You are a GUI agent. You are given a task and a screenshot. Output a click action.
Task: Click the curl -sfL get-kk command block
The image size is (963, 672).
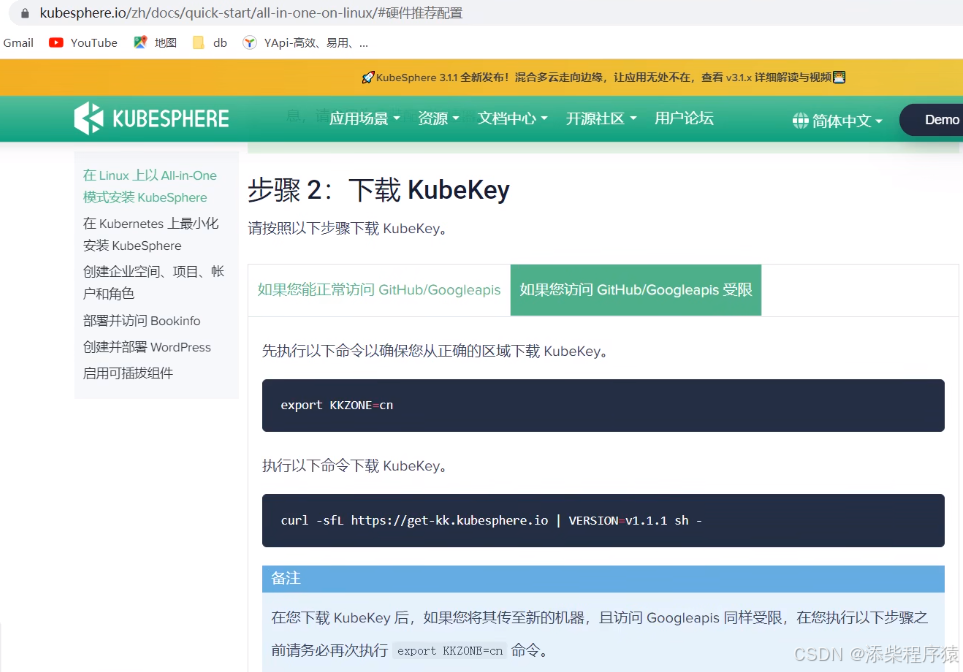coord(603,520)
